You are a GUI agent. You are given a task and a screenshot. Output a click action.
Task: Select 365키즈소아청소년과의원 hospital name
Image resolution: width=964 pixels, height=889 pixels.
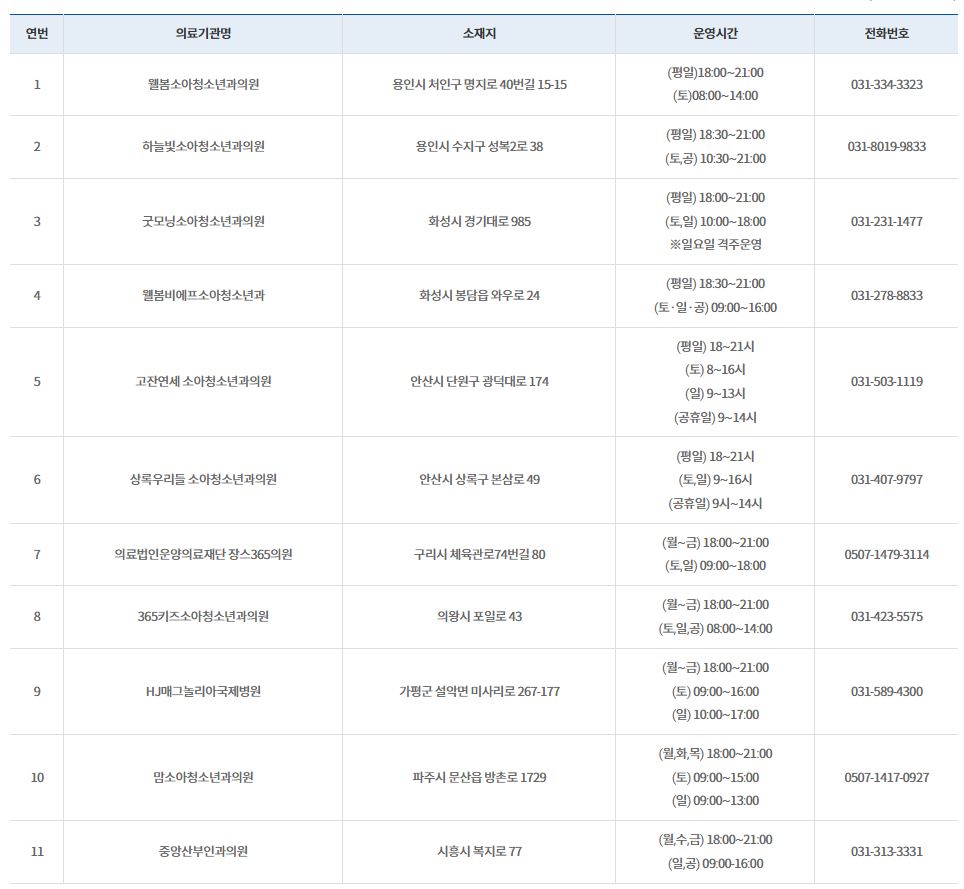(203, 616)
